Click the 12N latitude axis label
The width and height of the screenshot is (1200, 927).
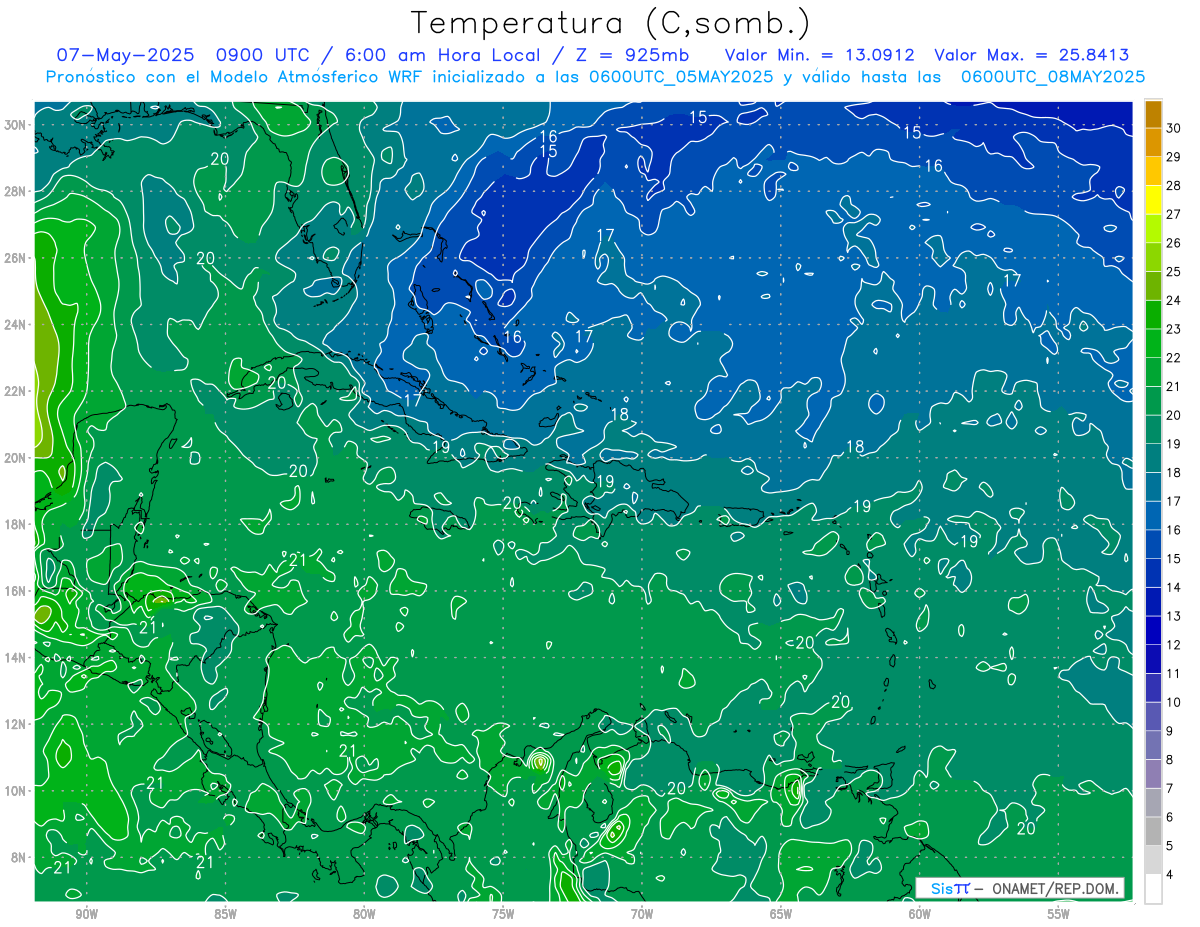click(16, 723)
